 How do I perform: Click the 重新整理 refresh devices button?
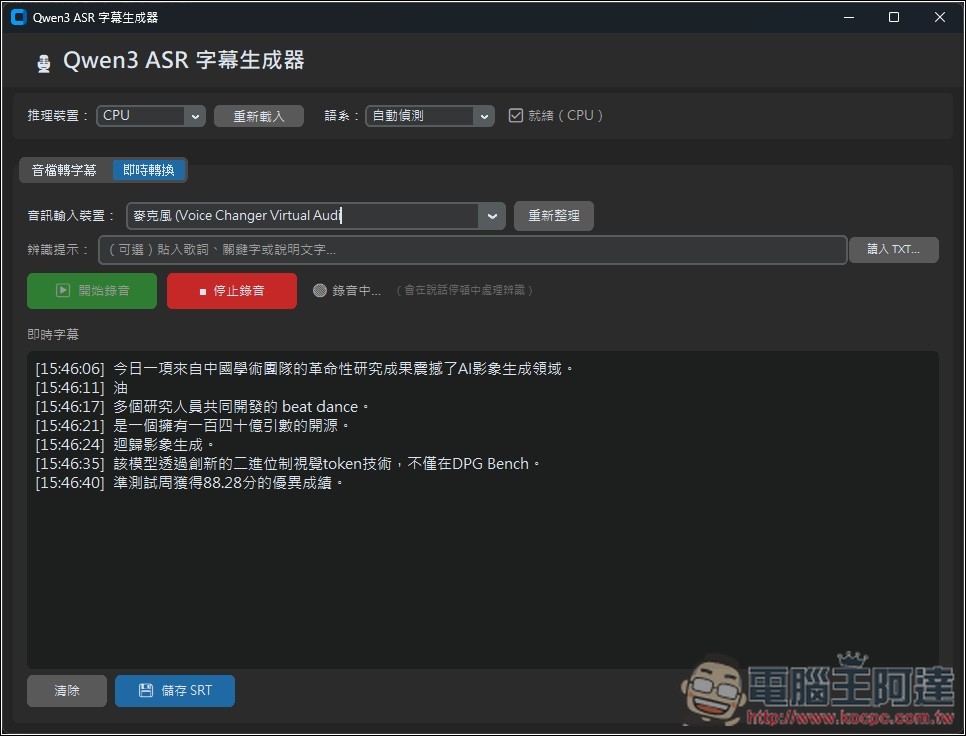(x=554, y=216)
